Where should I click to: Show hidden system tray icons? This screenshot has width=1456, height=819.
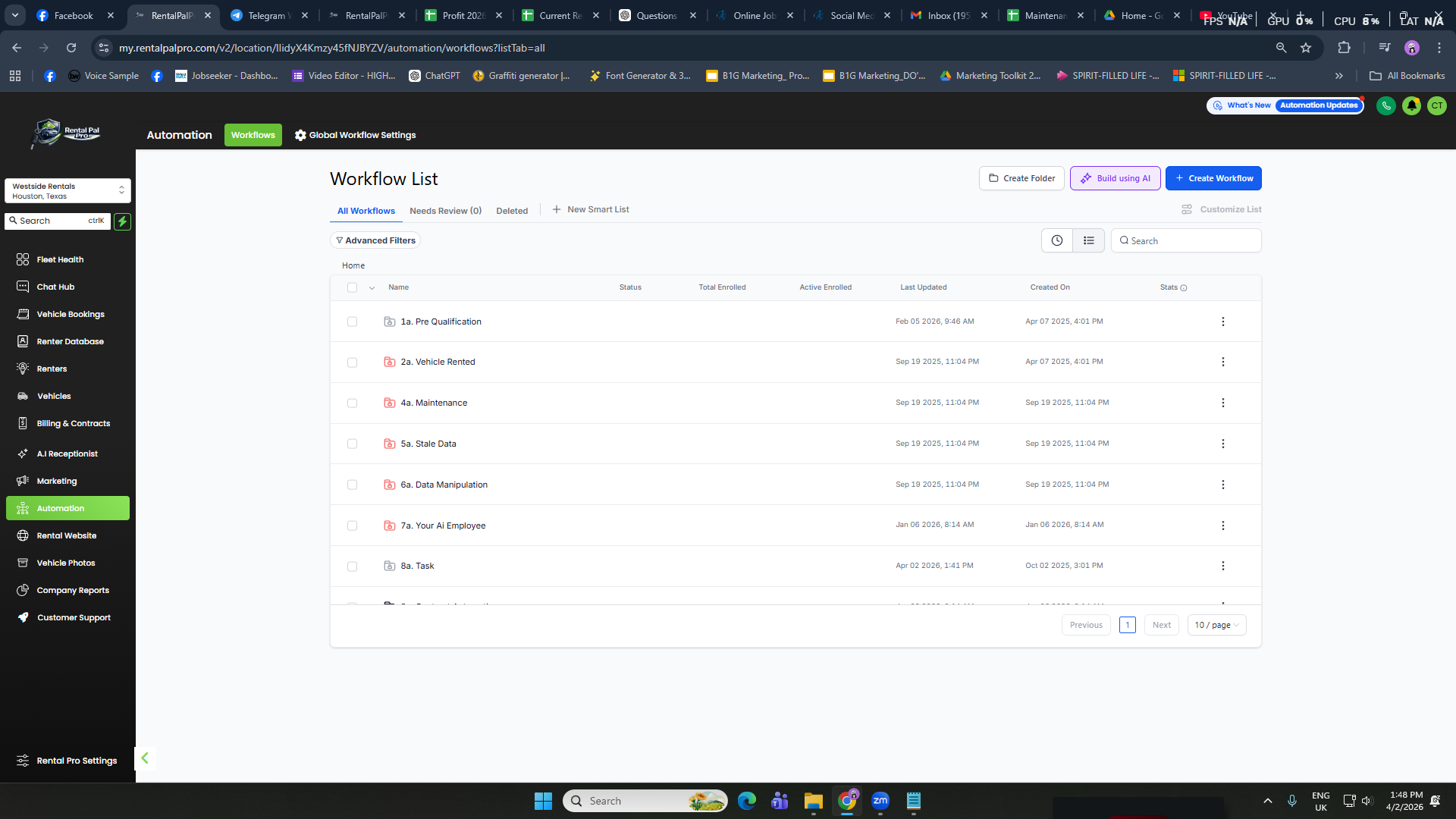(x=1267, y=801)
